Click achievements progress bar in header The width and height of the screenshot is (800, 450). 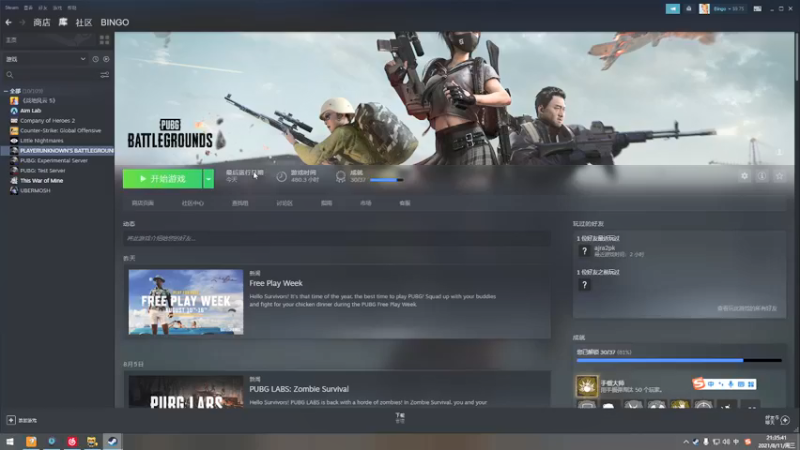tap(386, 180)
